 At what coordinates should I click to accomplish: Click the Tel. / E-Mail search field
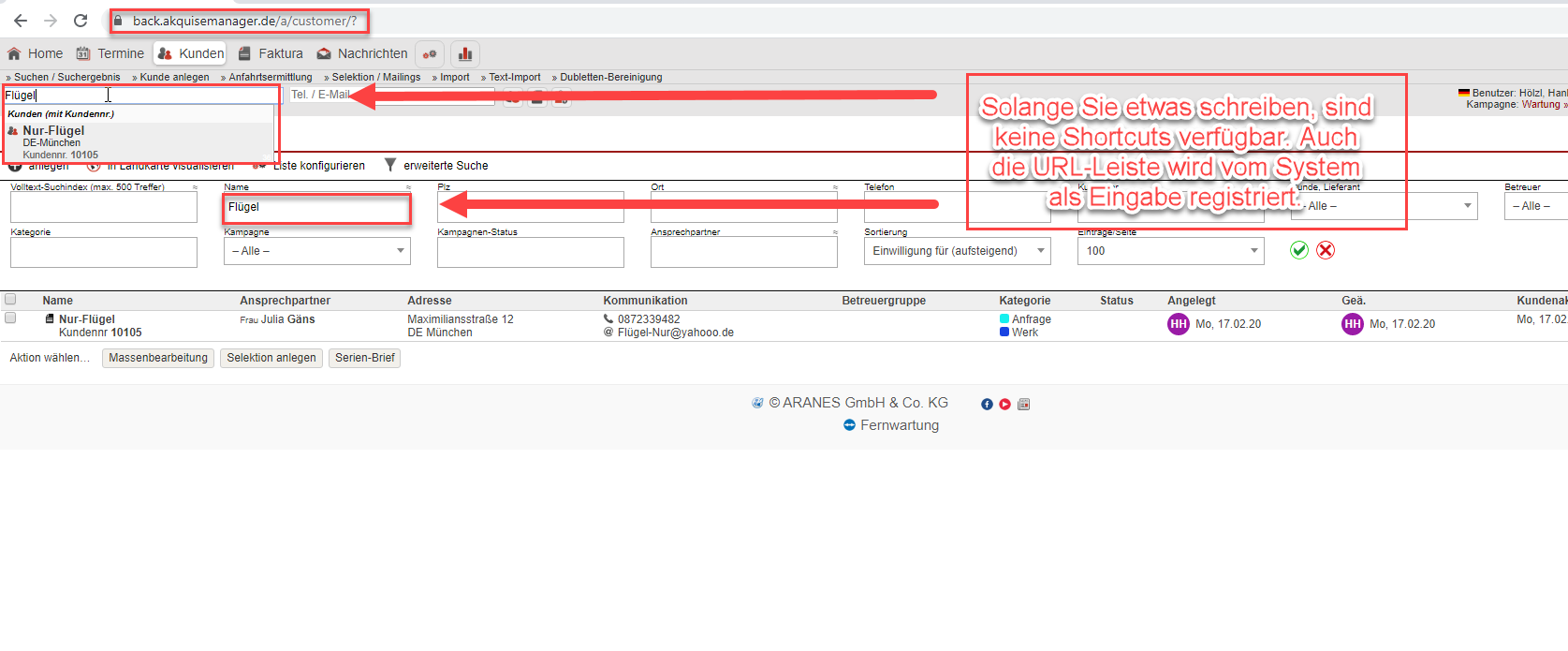click(391, 95)
